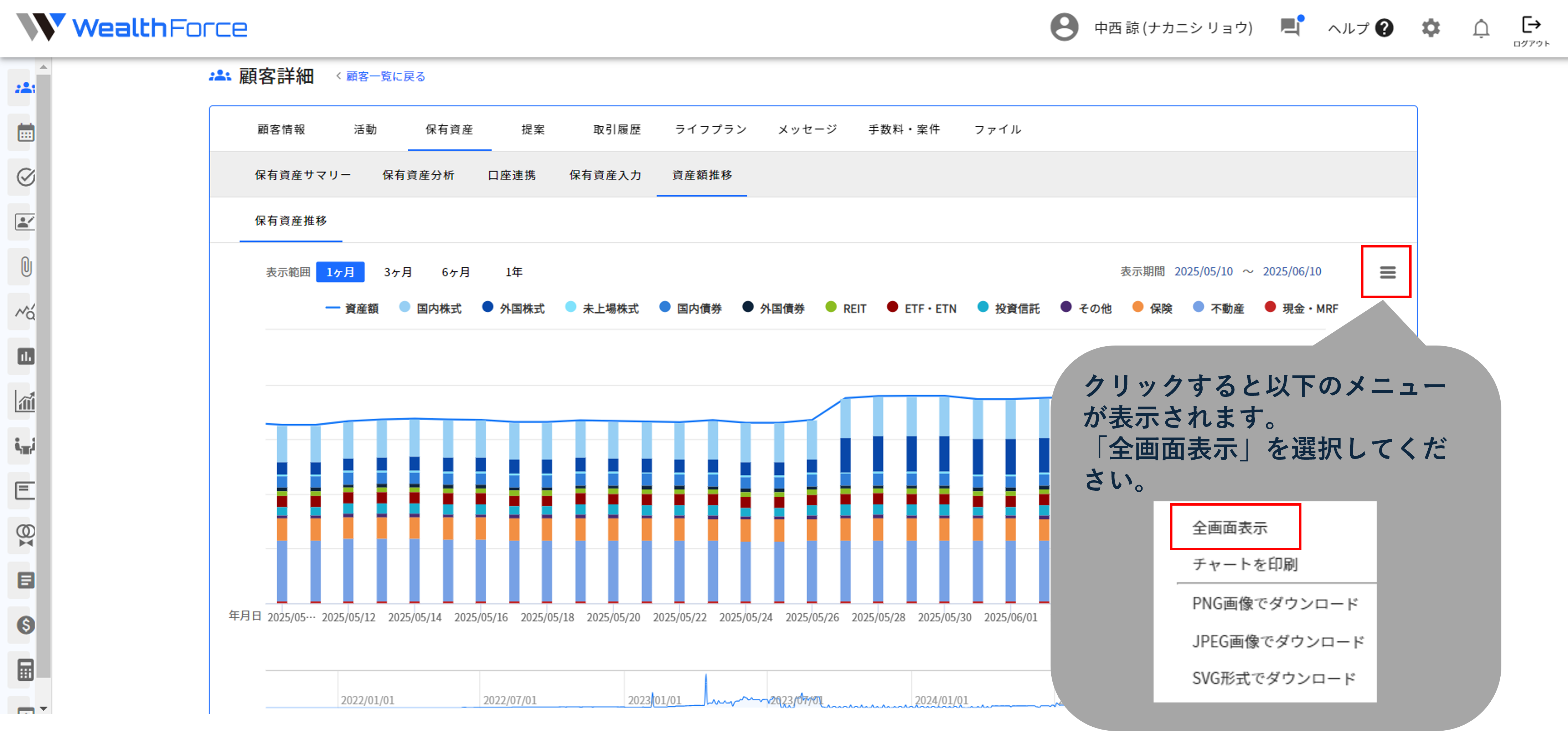This screenshot has width=1568, height=731.
Task: Toggle the 保険 legend series
Action: pyautogui.click(x=1152, y=308)
